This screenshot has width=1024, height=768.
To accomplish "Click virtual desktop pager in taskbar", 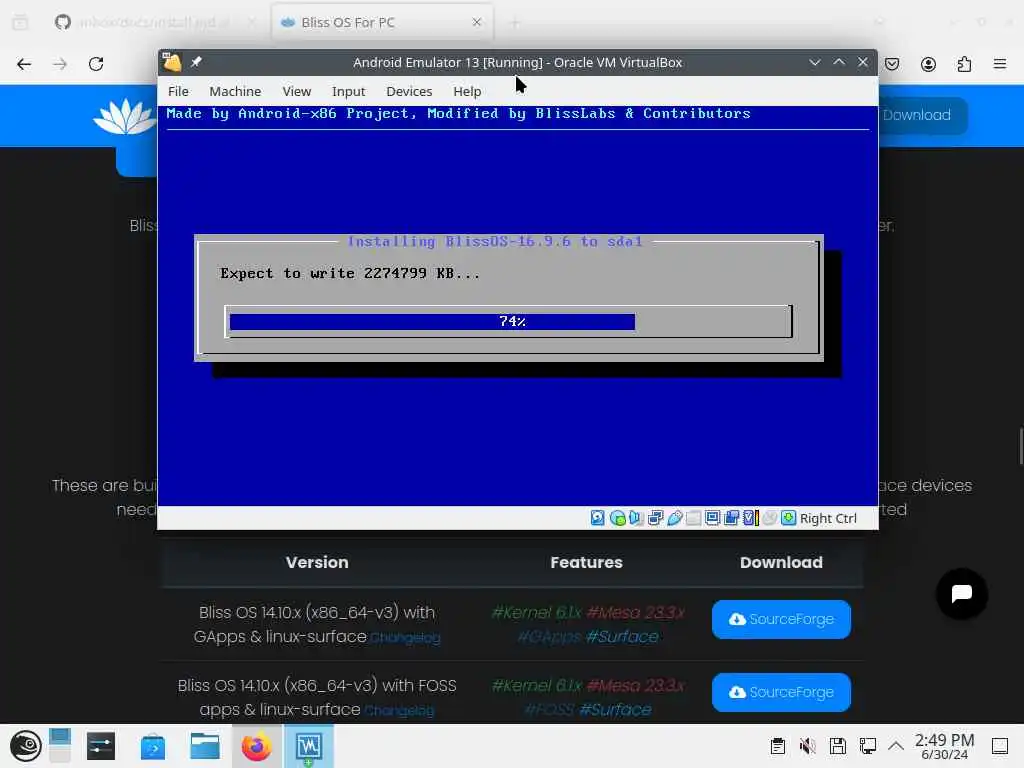I will tap(59, 746).
